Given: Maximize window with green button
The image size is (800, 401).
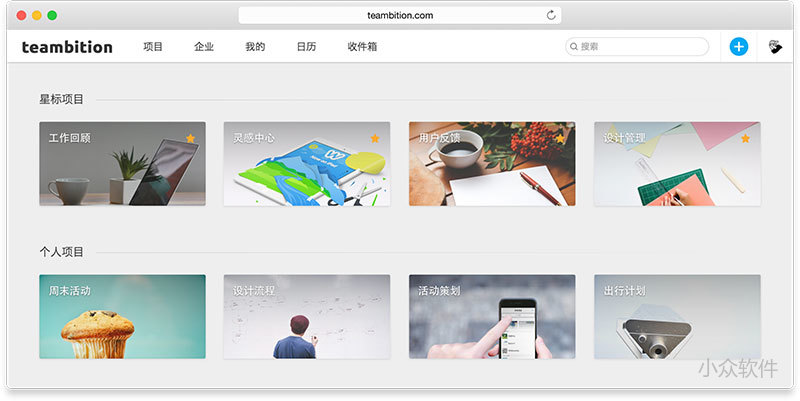Looking at the screenshot, I should click(x=52, y=15).
